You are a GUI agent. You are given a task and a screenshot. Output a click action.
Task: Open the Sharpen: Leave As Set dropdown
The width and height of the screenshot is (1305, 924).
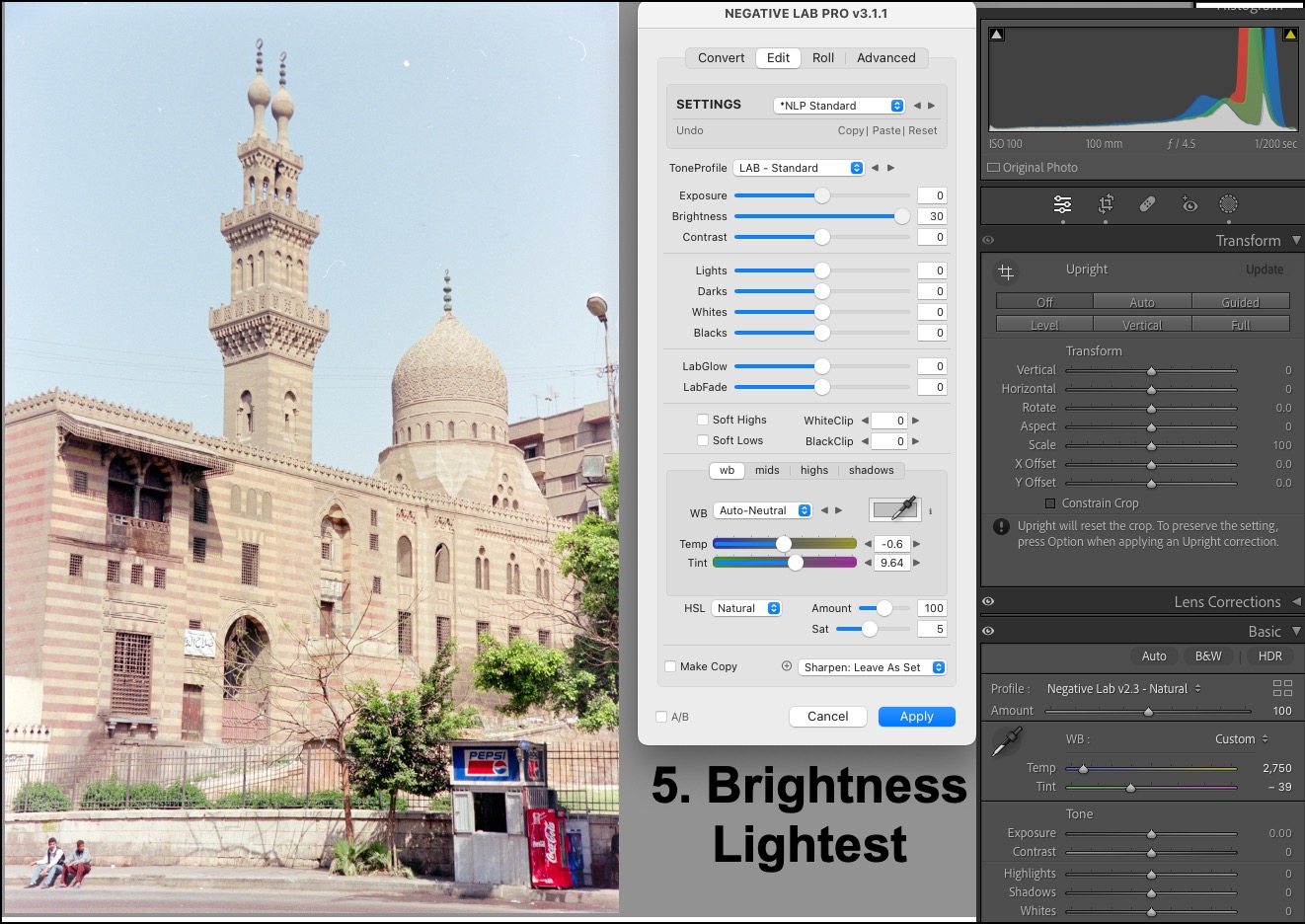[873, 667]
